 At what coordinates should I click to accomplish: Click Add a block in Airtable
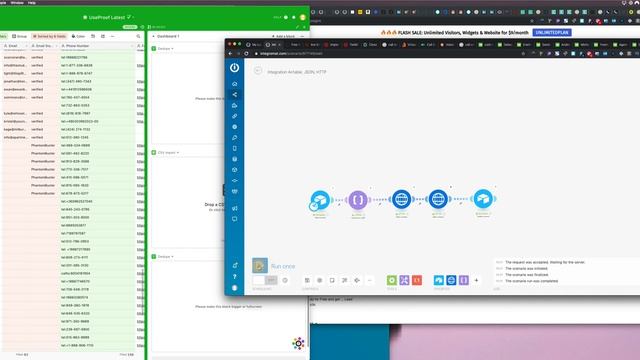point(283,36)
